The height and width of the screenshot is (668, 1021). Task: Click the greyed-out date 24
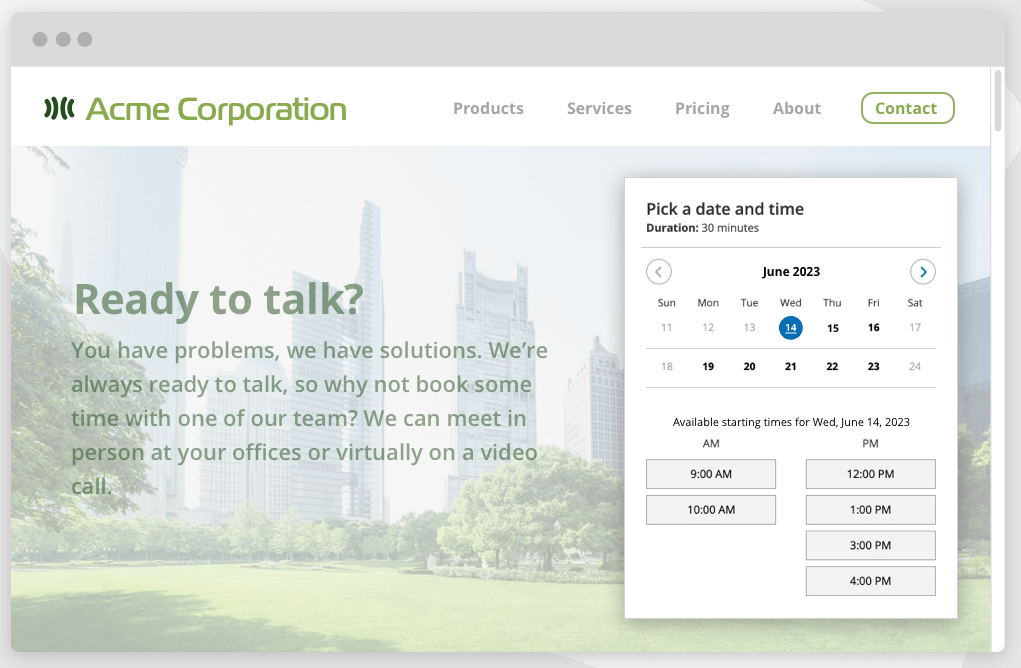(915, 367)
